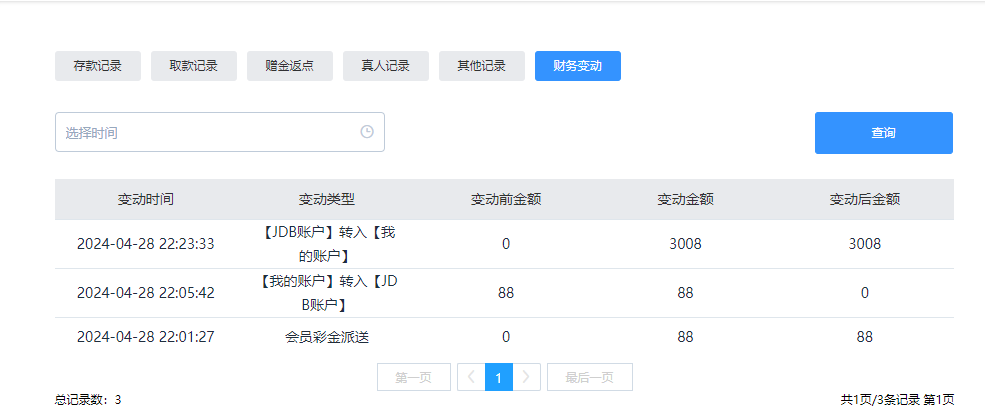Open the 存款记录 tab
Viewport: 985px width, 416px height.
pyautogui.click(x=98, y=66)
